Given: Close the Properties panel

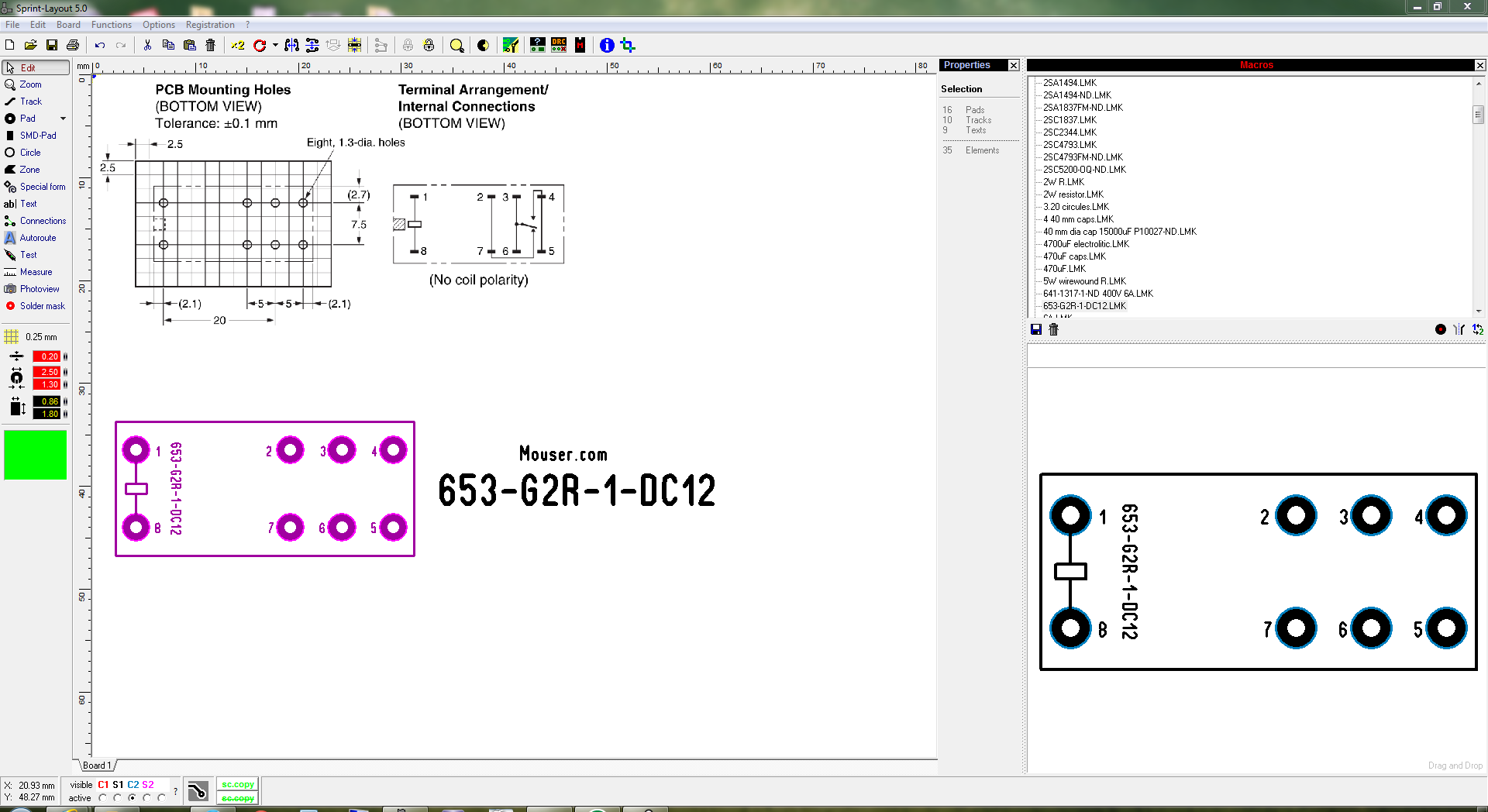Looking at the screenshot, I should click(x=1014, y=65).
